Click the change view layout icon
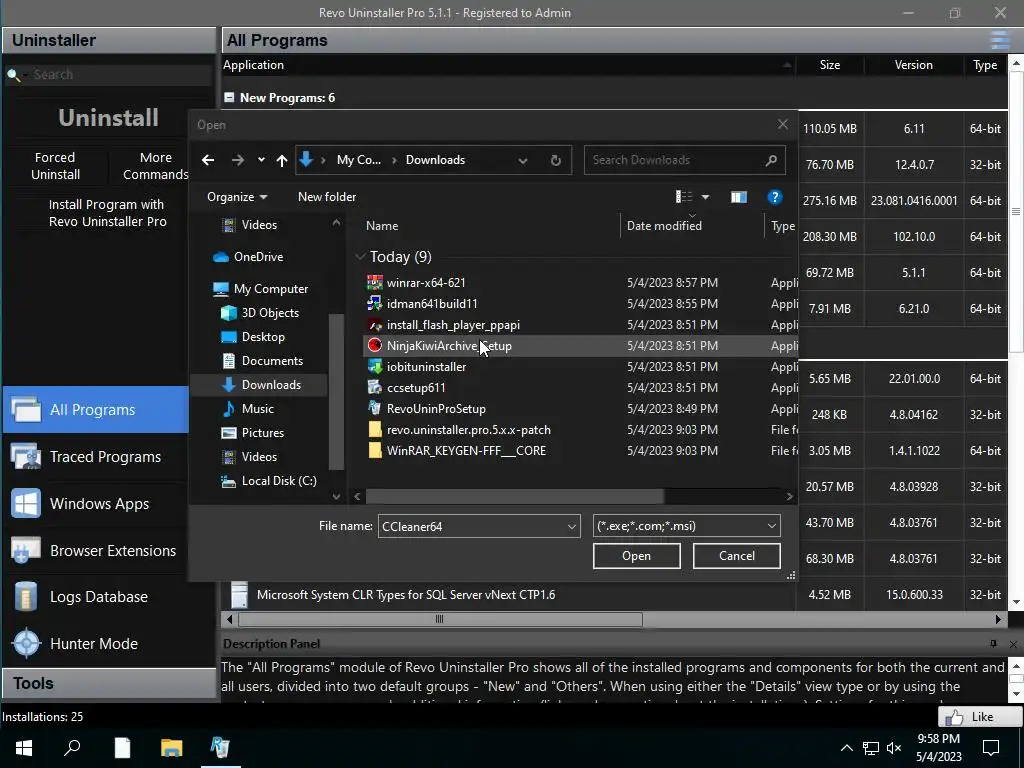 click(684, 197)
